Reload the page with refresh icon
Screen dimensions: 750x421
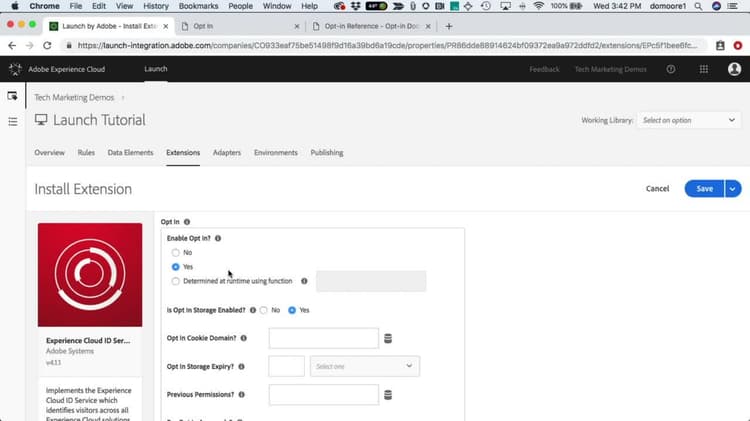pyautogui.click(x=47, y=45)
